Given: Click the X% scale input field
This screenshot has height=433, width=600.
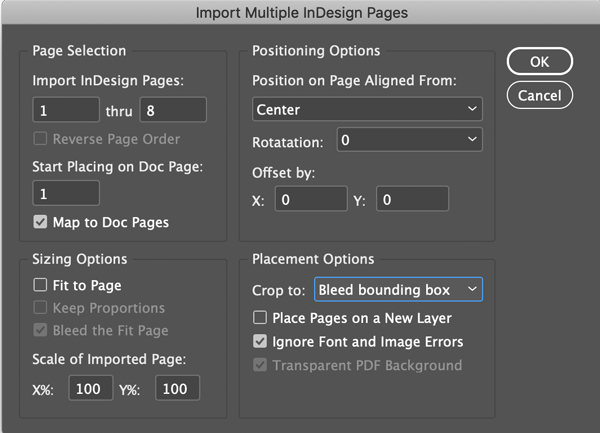Looking at the screenshot, I should pos(90,388).
